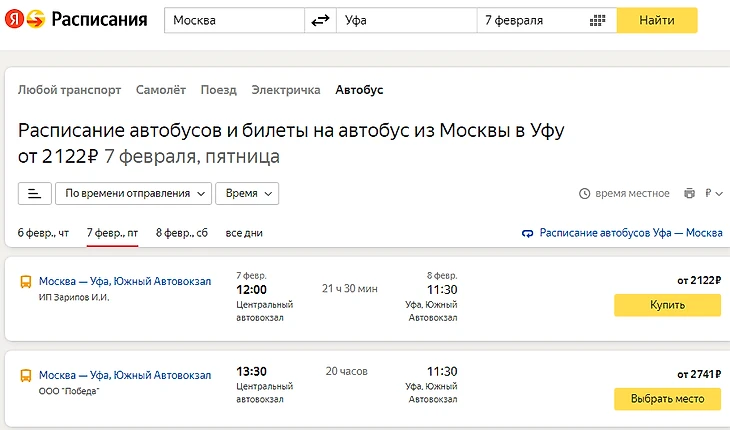Click the printer icon
The width and height of the screenshot is (730, 430).
pos(689,193)
